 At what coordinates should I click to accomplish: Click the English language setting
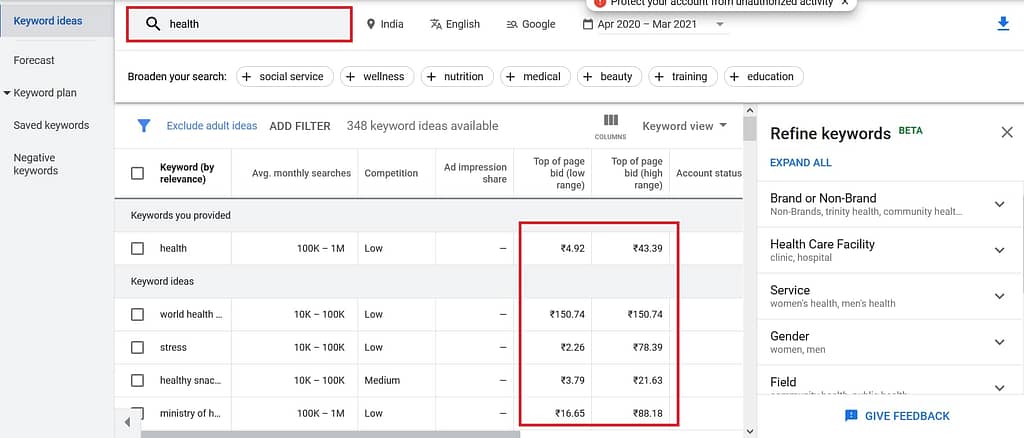click(455, 24)
